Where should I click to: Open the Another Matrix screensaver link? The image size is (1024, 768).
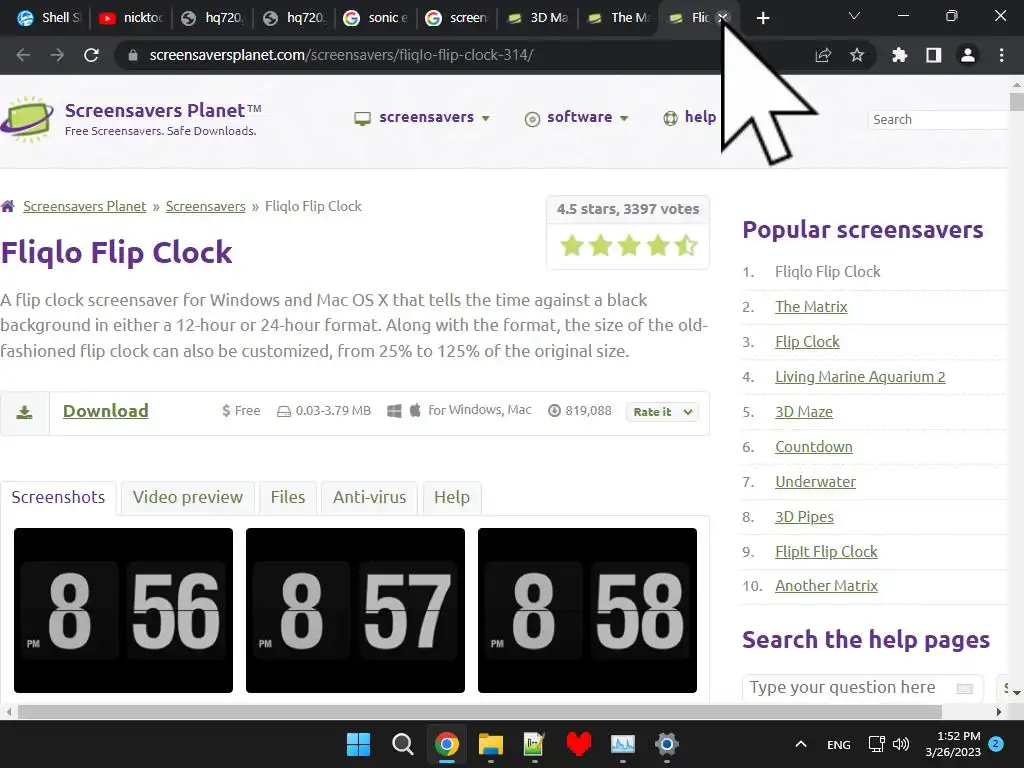[826, 586]
